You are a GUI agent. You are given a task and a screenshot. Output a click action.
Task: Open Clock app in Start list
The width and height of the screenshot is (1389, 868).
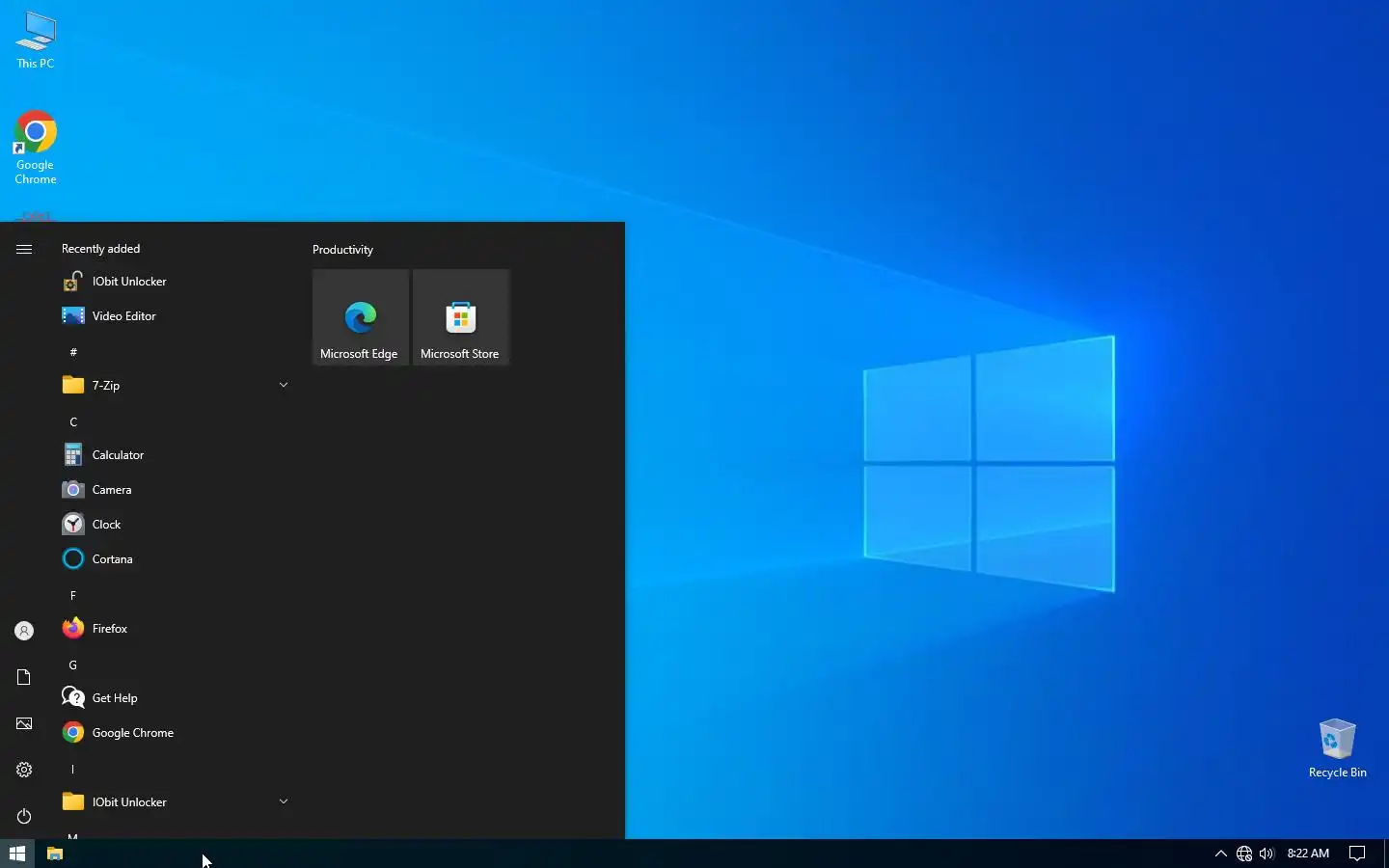point(174,525)
